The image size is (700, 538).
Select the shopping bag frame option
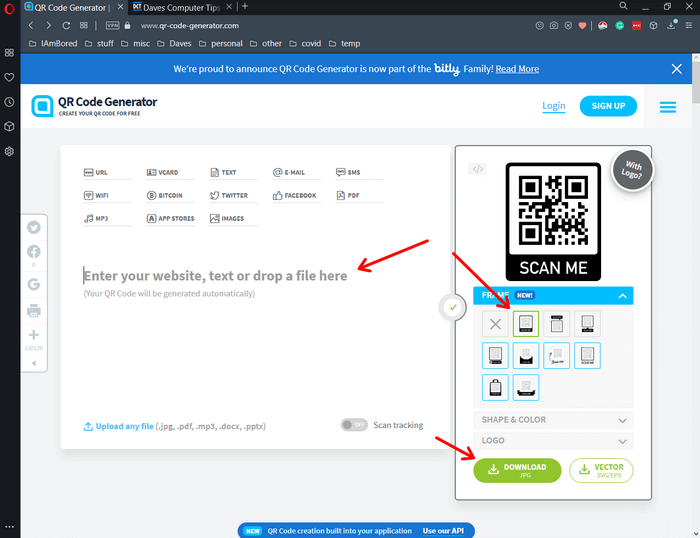click(x=495, y=388)
